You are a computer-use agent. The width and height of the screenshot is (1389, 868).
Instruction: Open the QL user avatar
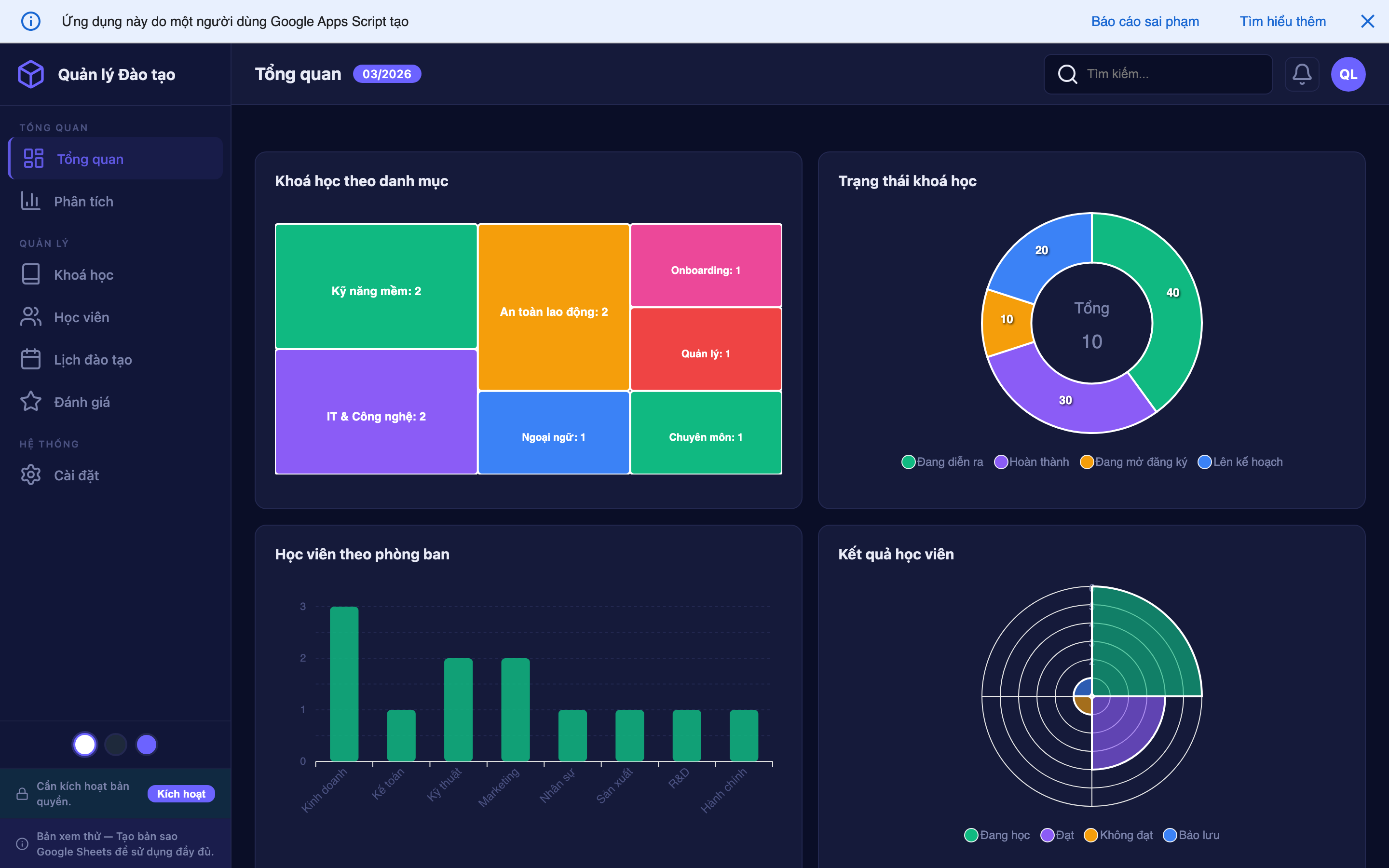coord(1348,74)
